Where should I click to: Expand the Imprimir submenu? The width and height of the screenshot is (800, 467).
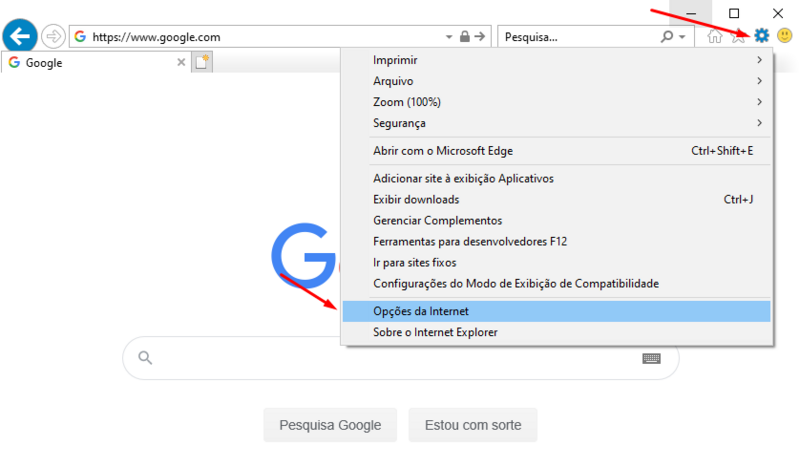(x=556, y=60)
